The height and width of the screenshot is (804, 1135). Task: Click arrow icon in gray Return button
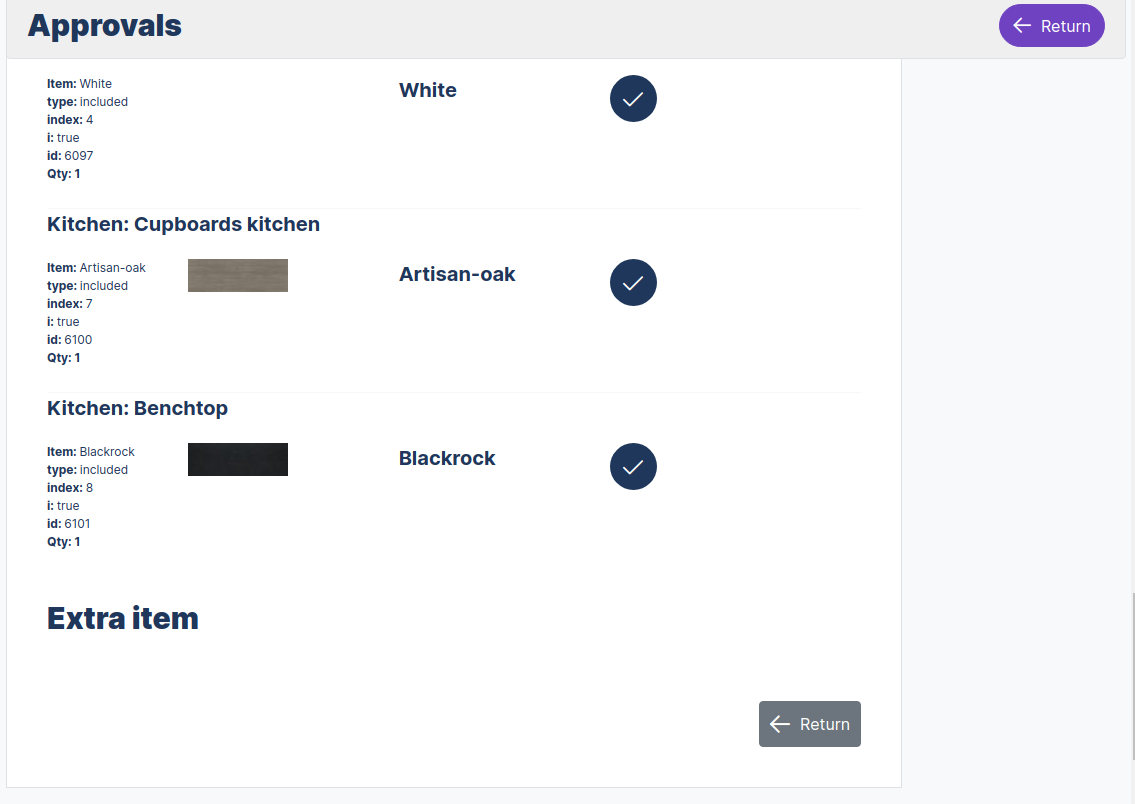(780, 724)
